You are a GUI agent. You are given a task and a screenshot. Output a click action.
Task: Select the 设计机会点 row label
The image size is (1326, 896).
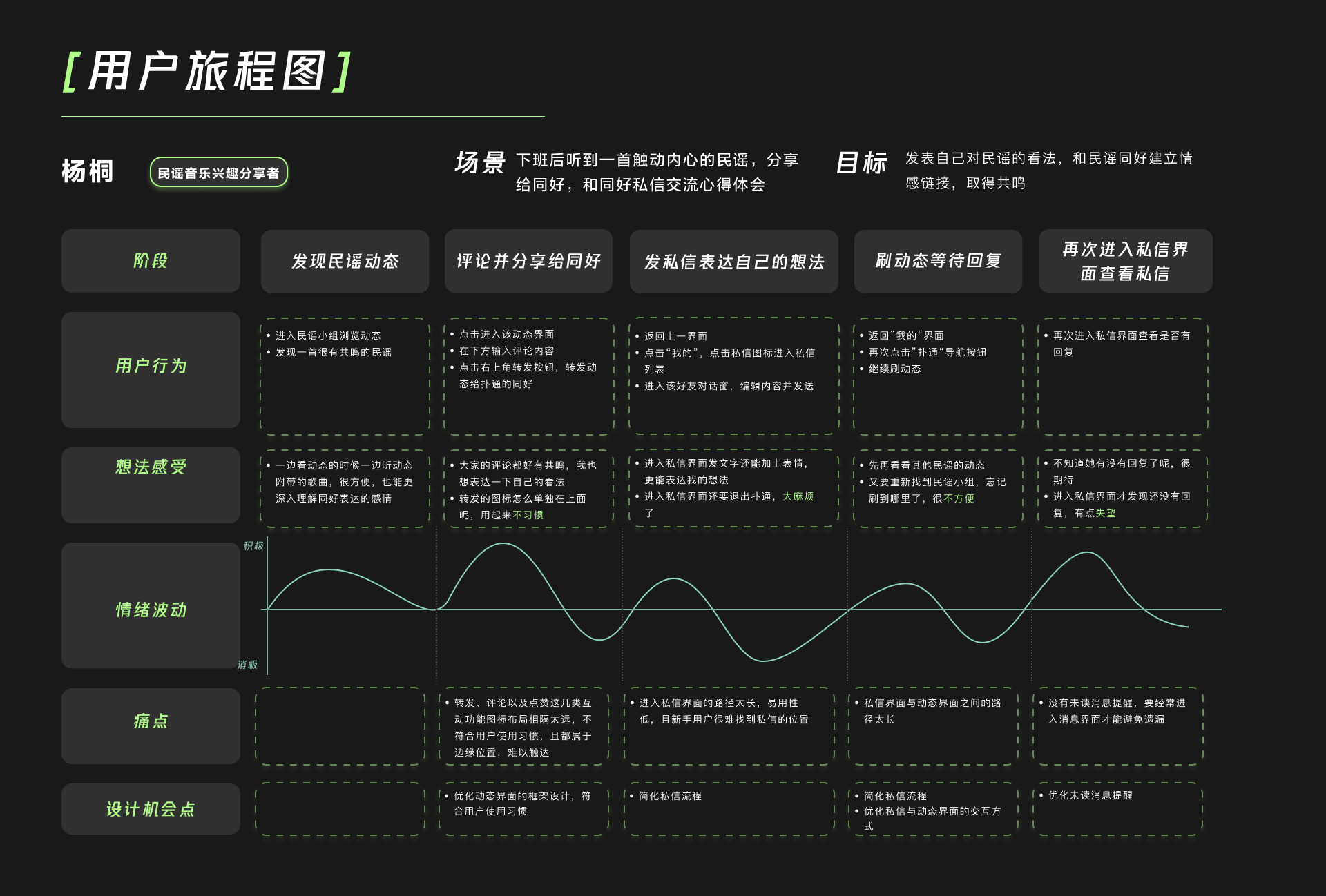click(x=151, y=809)
